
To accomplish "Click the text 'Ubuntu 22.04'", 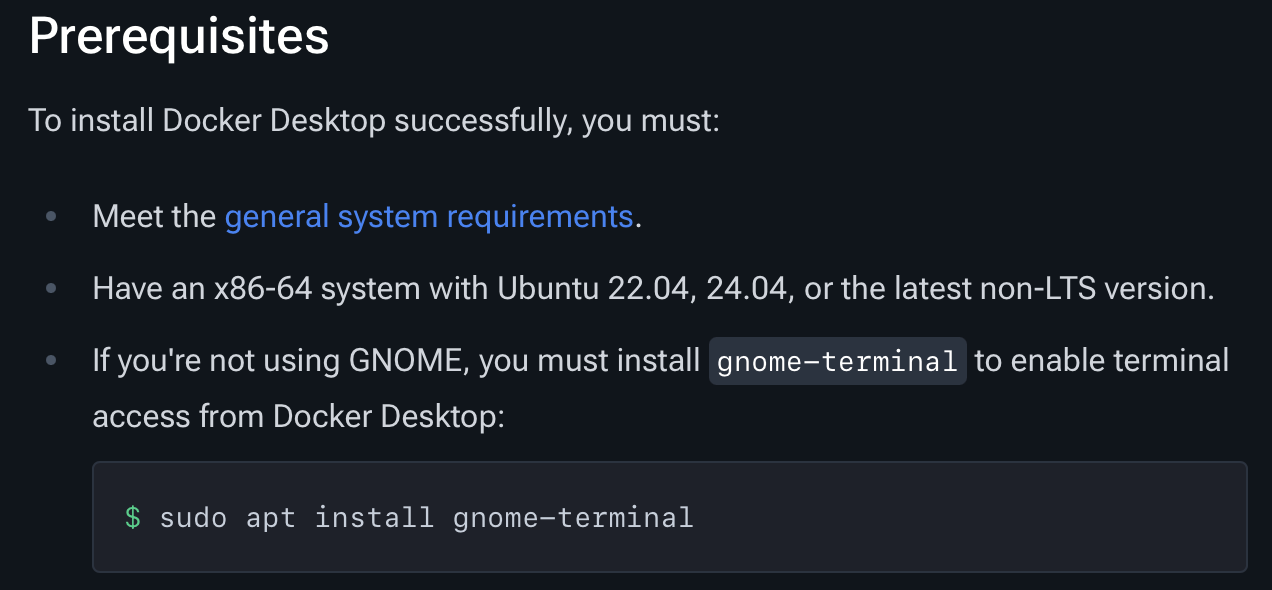I will click(596, 289).
